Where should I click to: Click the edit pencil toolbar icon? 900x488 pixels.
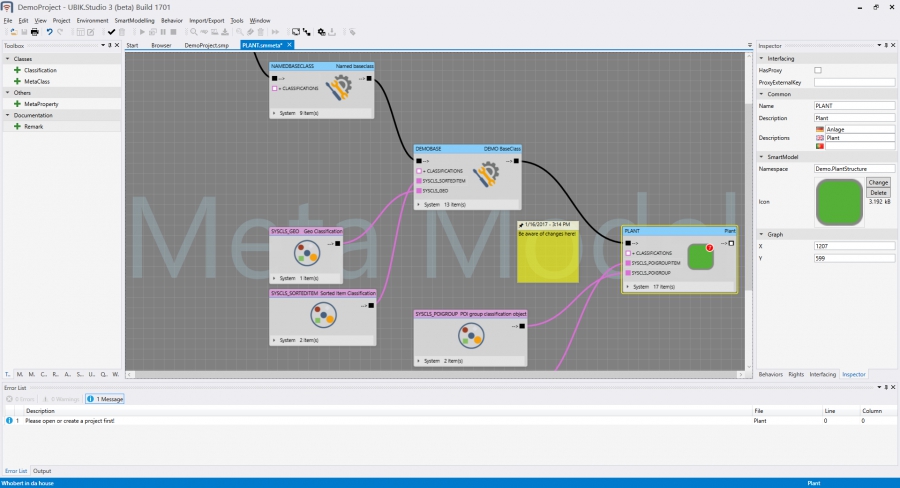tap(91, 32)
